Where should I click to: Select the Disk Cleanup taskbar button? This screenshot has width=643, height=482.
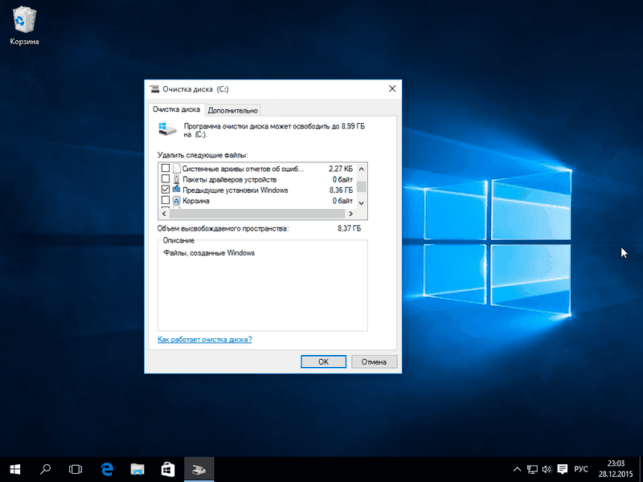[199, 469]
